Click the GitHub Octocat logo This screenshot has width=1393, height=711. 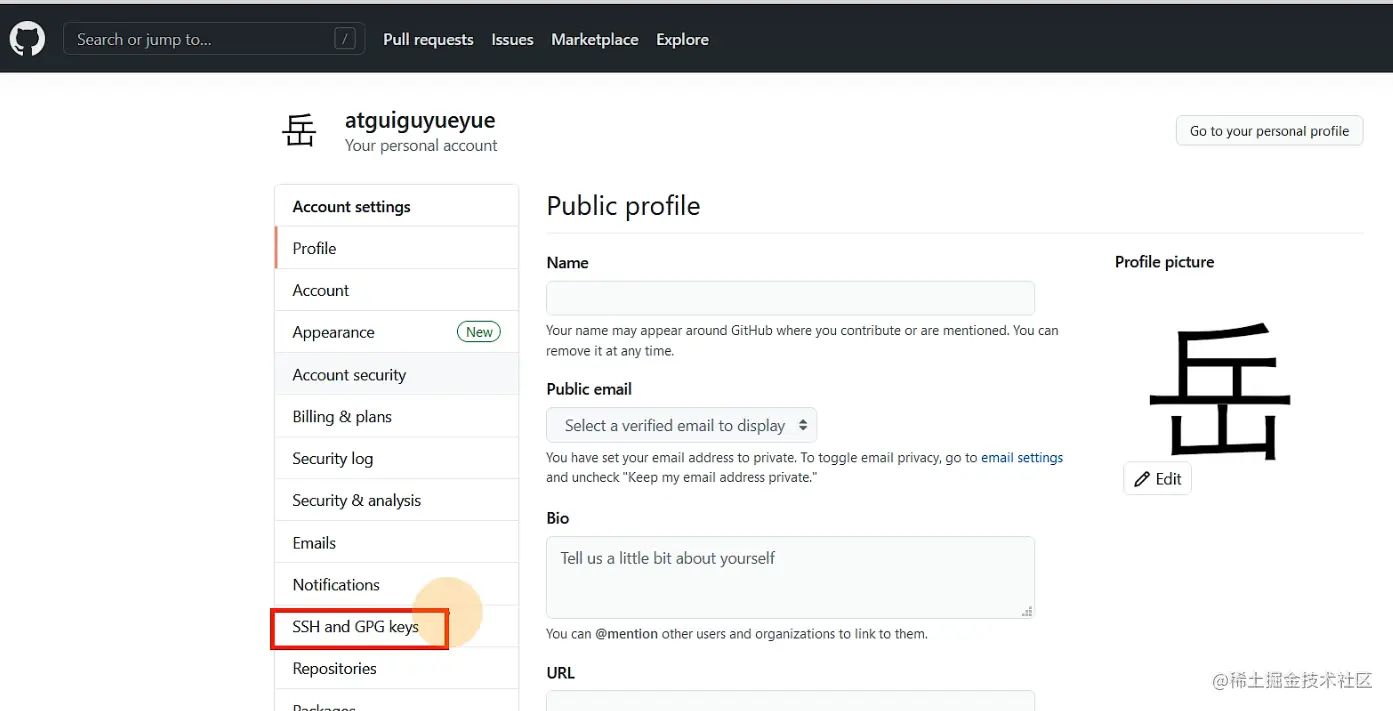[x=27, y=39]
